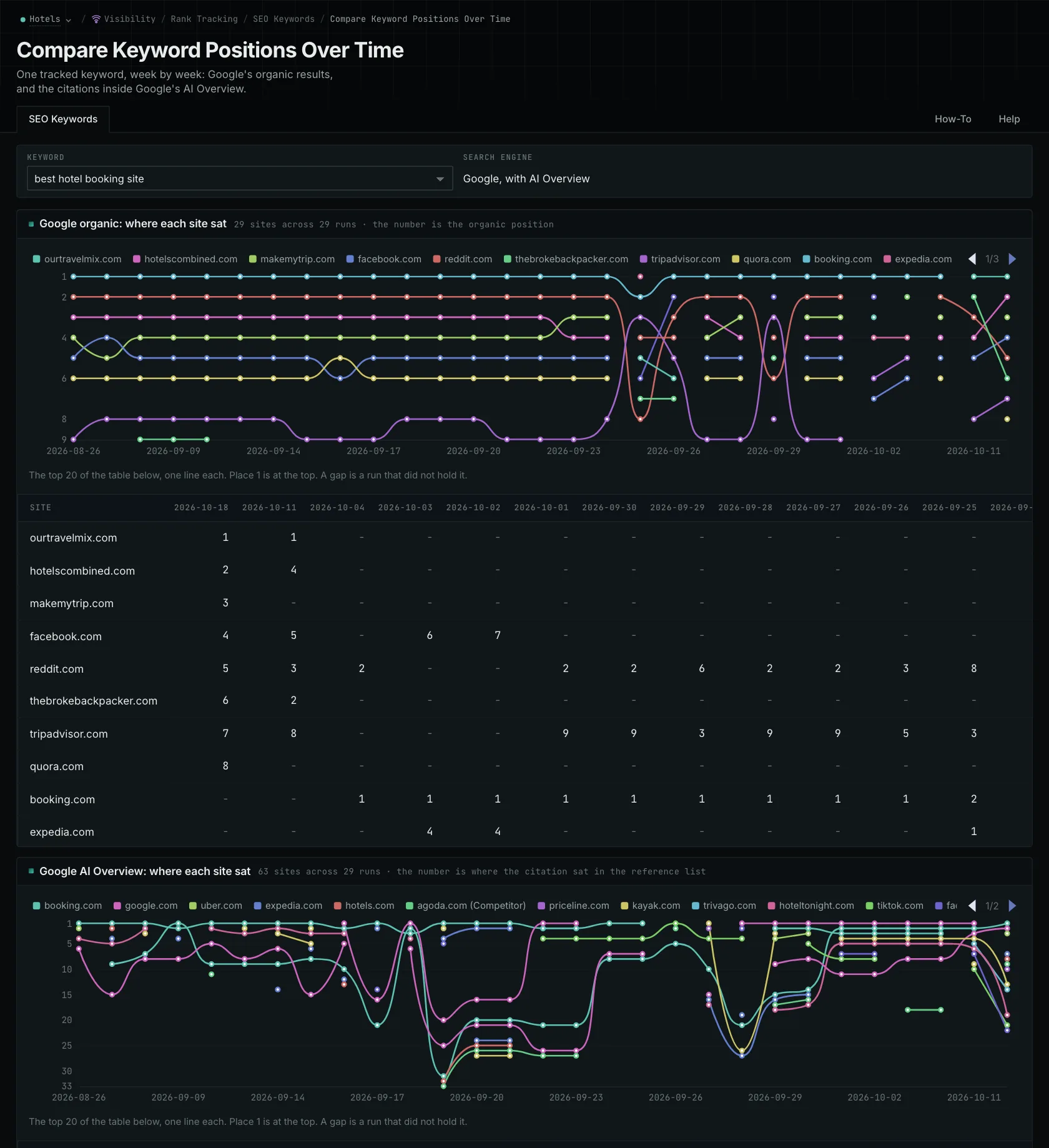Click the color swatch next to trivago.com
The height and width of the screenshot is (1148, 1049).
[x=696, y=906]
